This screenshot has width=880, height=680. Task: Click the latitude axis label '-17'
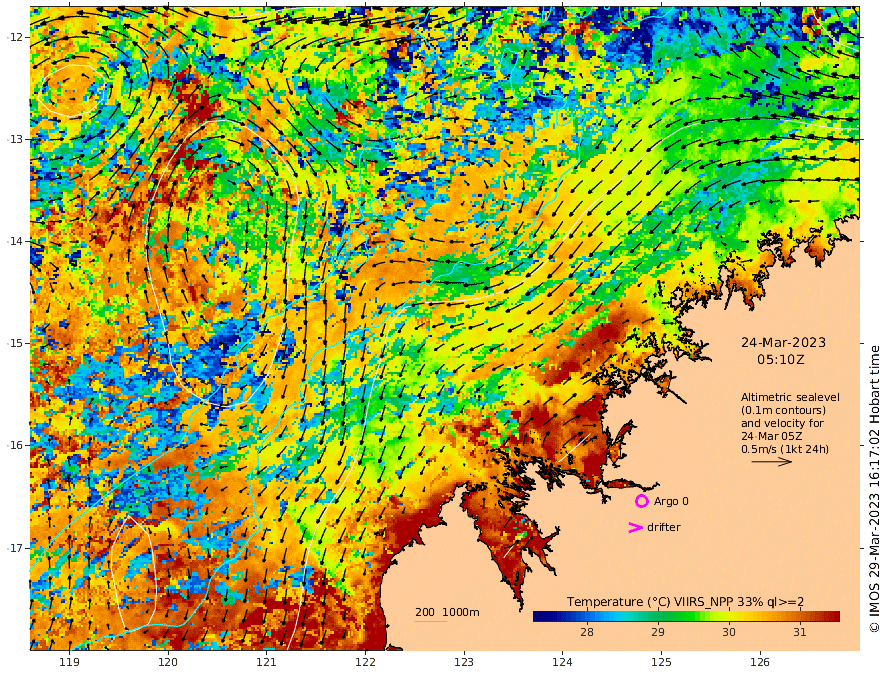(15, 548)
